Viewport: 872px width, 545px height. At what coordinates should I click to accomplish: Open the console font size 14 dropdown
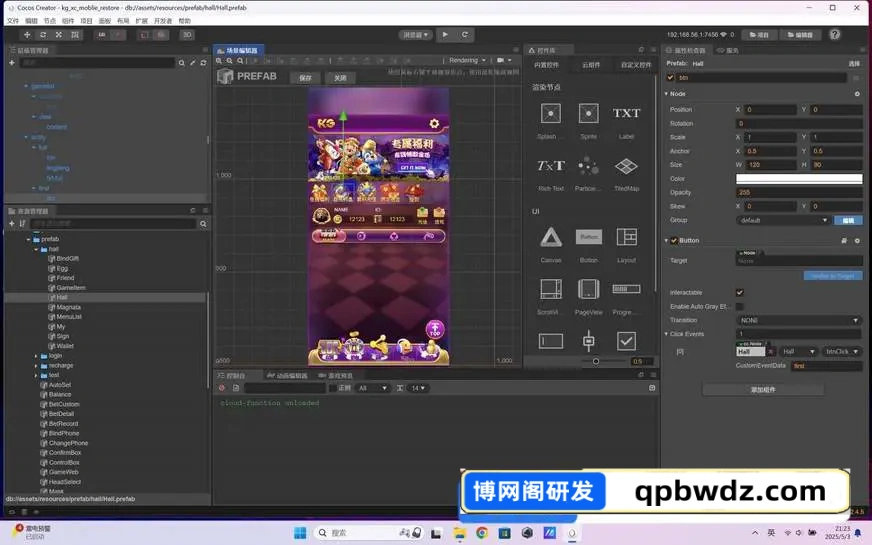418,388
